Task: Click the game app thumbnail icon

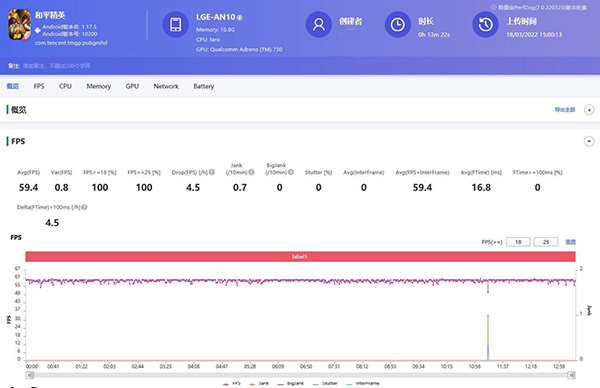Action: tap(20, 24)
